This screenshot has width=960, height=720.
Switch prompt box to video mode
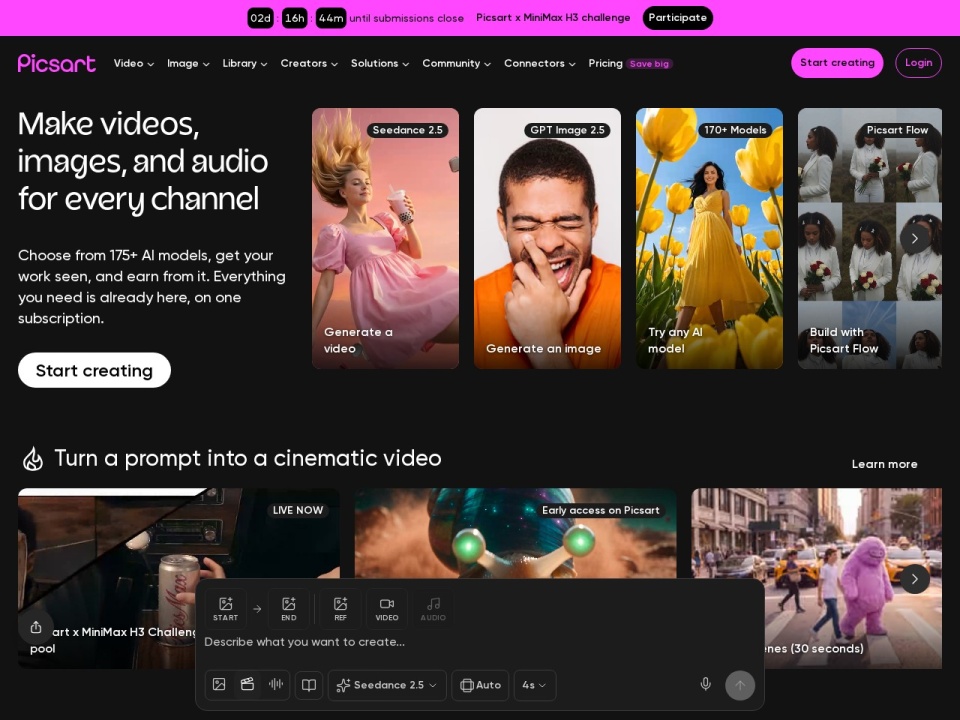pos(247,684)
